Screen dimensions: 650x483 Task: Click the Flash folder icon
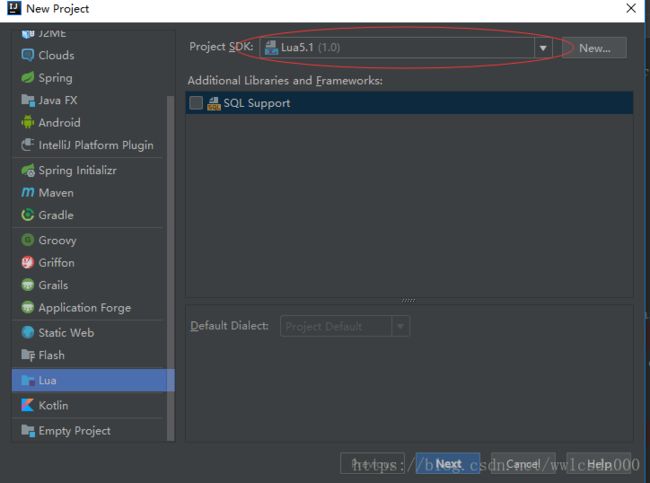point(28,355)
